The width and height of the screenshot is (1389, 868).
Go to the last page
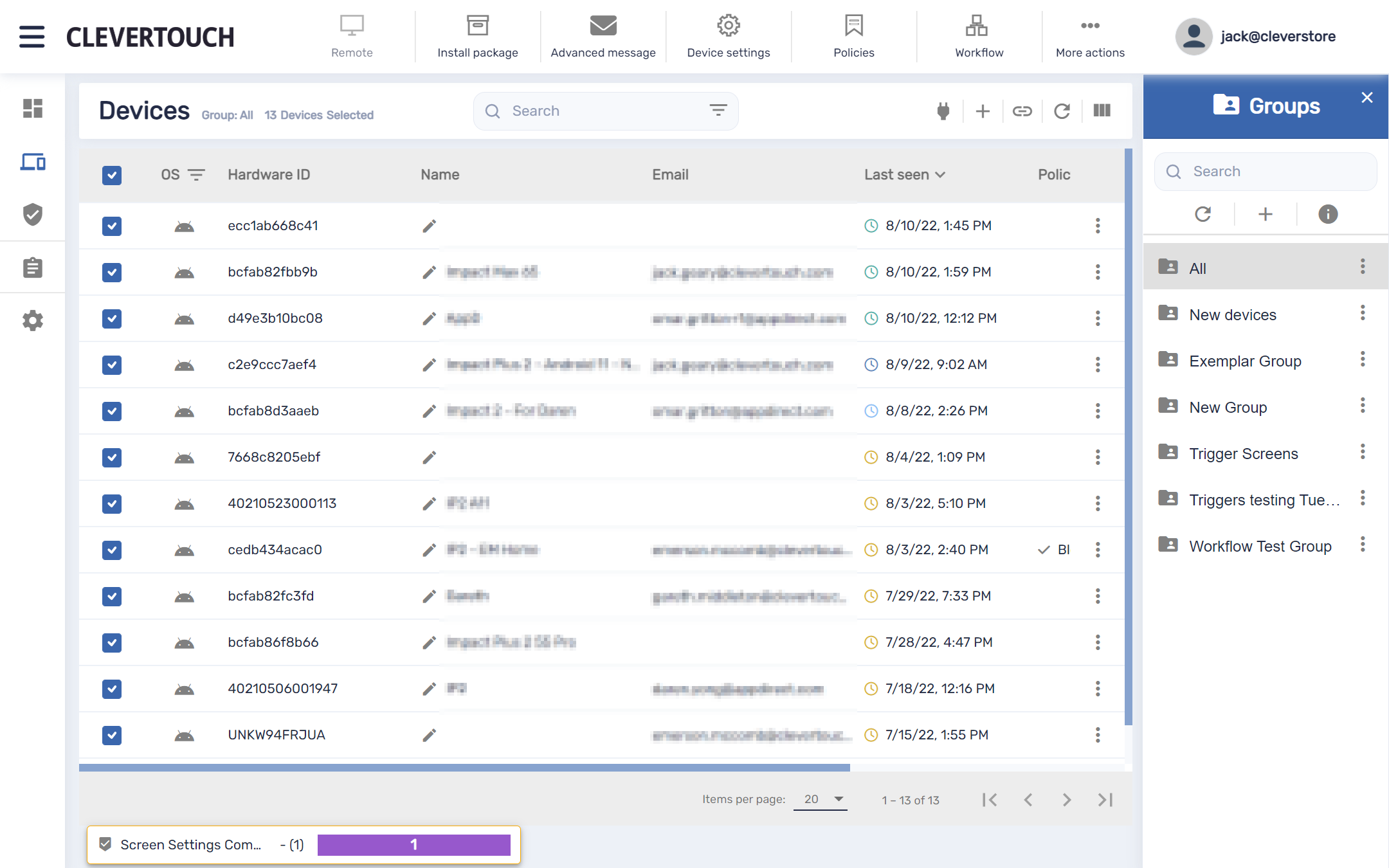pyautogui.click(x=1105, y=800)
